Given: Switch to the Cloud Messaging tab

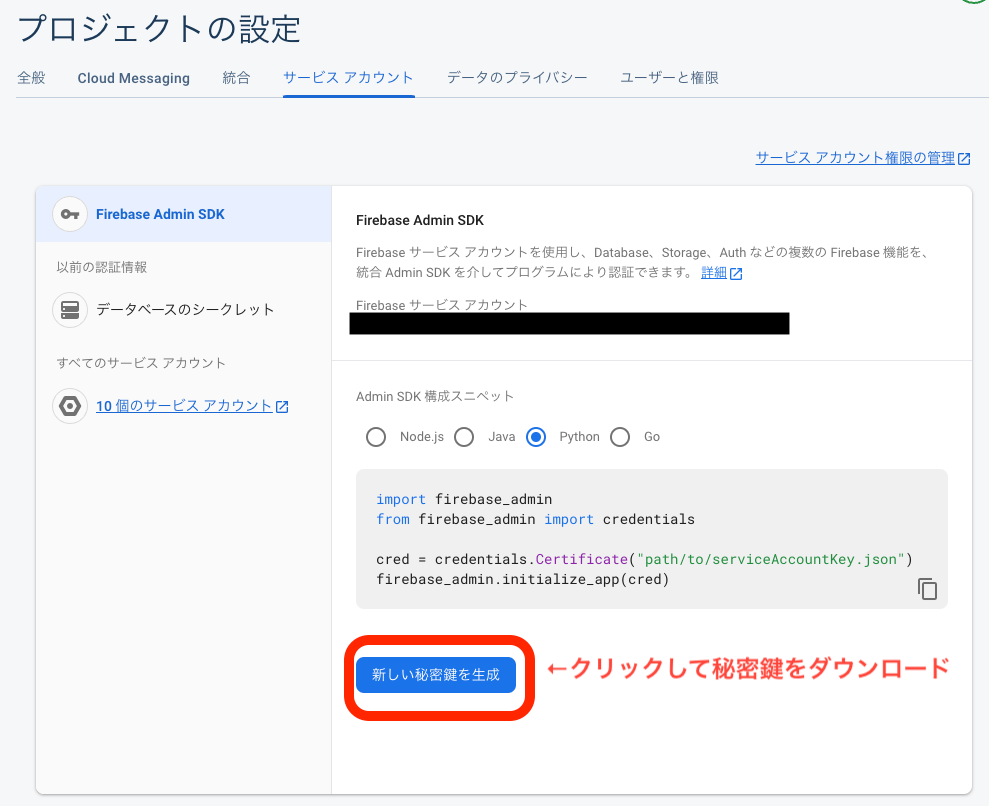Looking at the screenshot, I should [x=134, y=78].
